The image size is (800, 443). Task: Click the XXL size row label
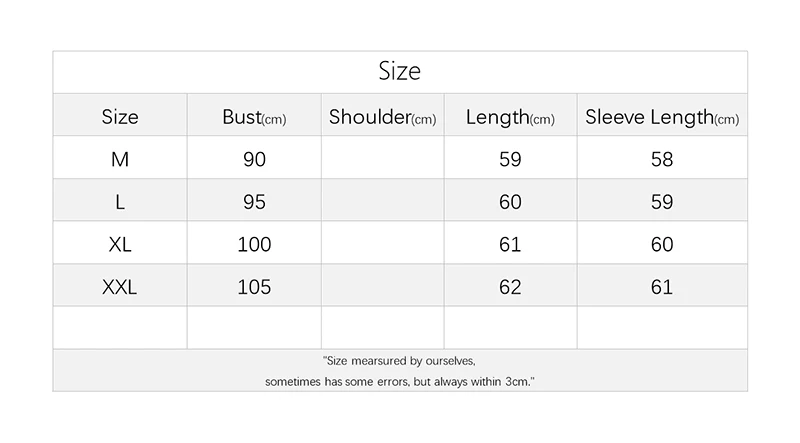click(119, 287)
